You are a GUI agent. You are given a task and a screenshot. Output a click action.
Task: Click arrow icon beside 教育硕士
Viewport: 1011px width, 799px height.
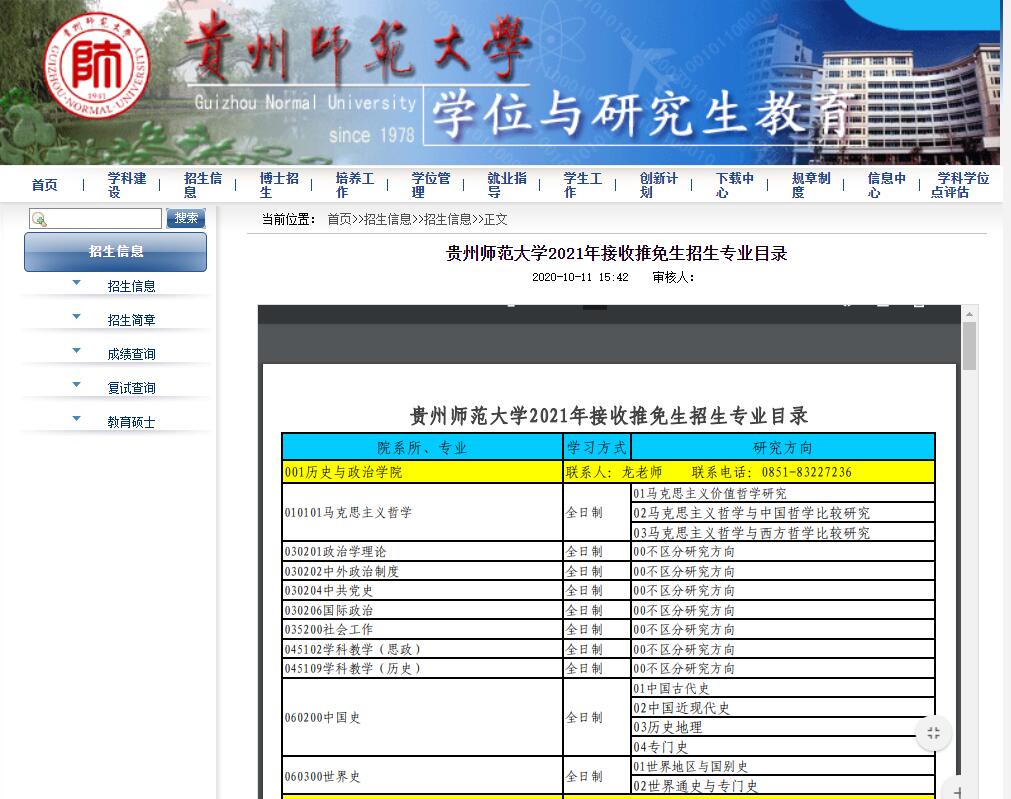(x=77, y=419)
